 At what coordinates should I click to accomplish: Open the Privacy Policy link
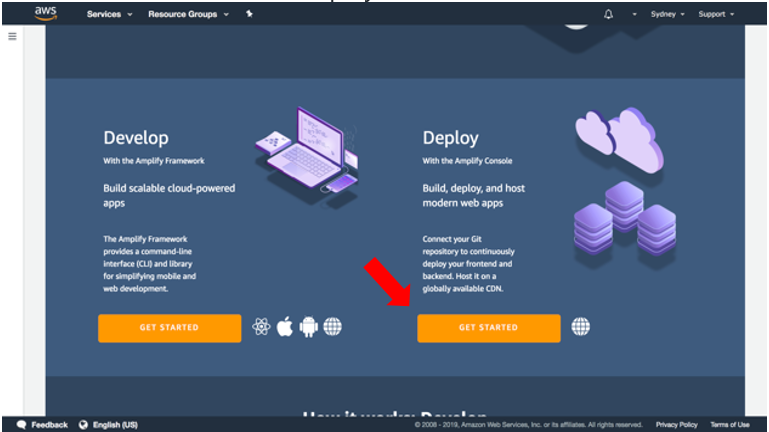pos(676,425)
